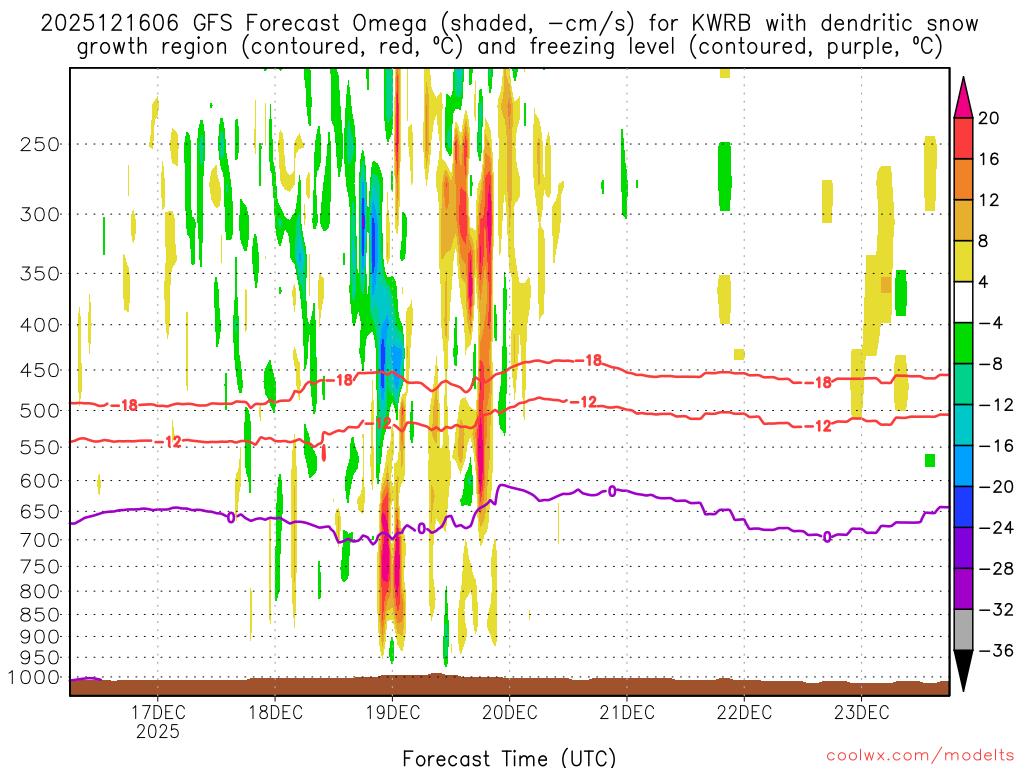The width and height of the screenshot is (1024, 768).
Task: Click the 900 pressure level label
Action: point(40,637)
